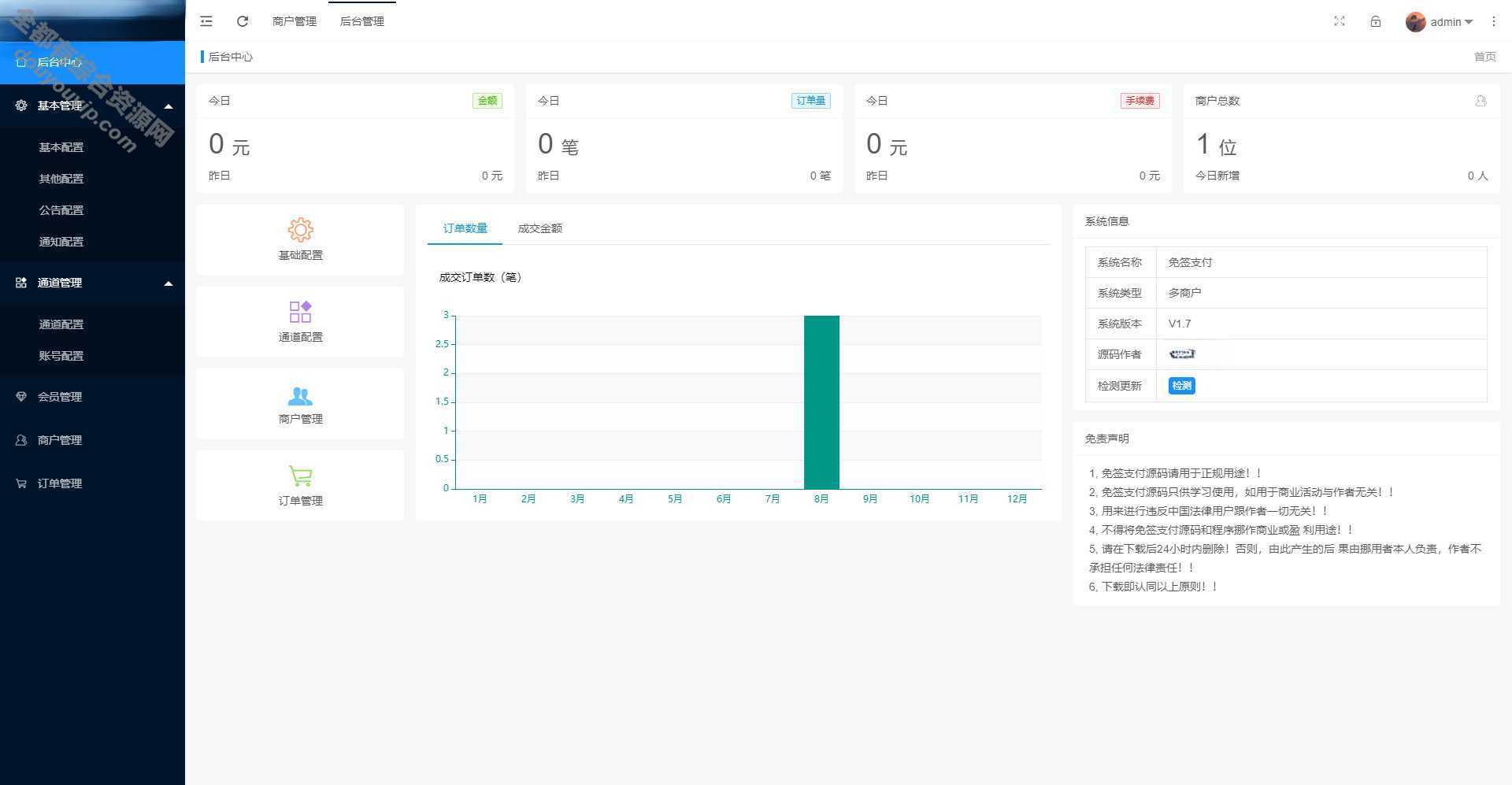
Task: Collapse the 通道管理 menu arrow
Action: pyautogui.click(x=168, y=283)
